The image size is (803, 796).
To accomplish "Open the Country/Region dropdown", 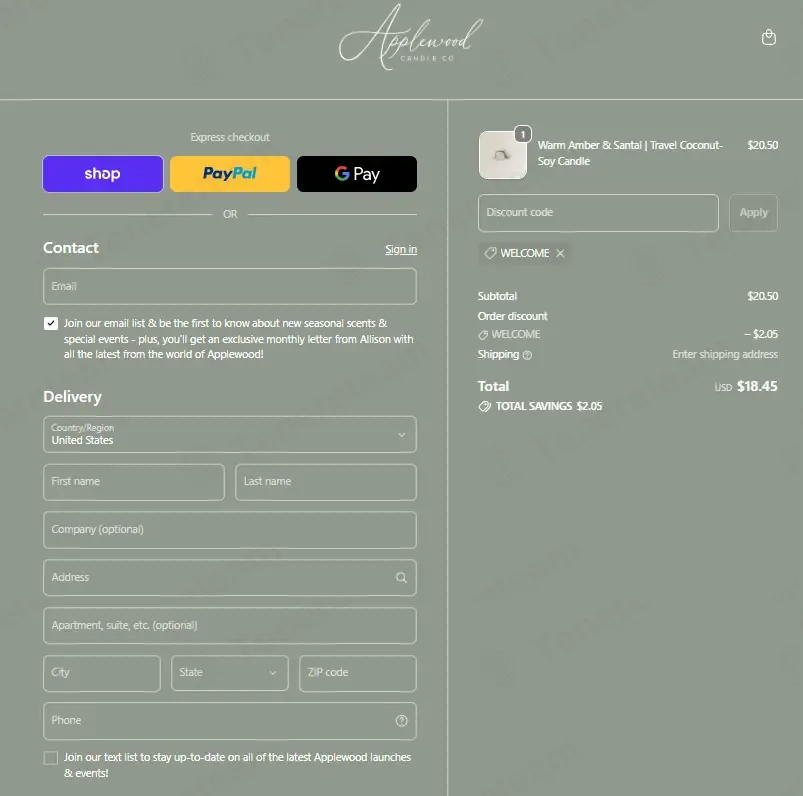I will click(x=230, y=434).
